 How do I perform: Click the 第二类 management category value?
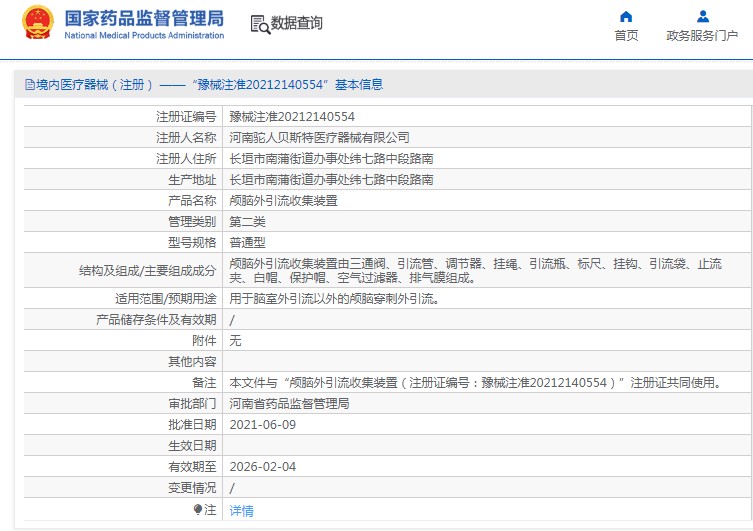pyautogui.click(x=247, y=222)
